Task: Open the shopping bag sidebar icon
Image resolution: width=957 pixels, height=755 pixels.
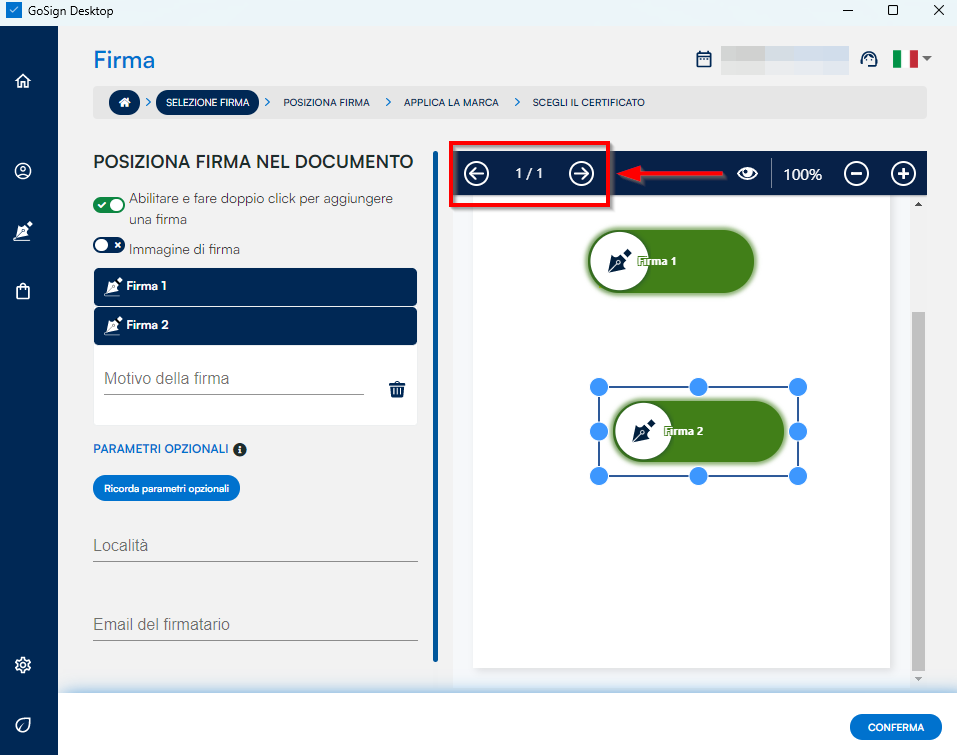Action: 23,292
